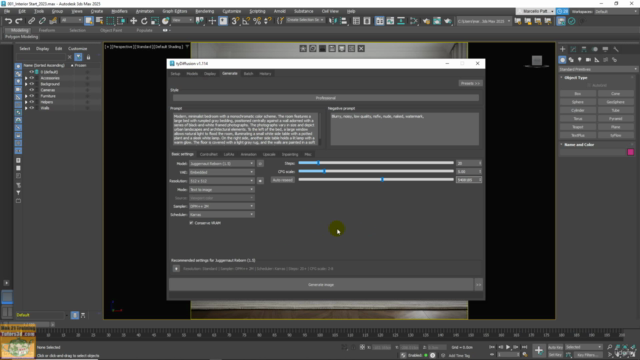Activate the Select and Rotate tool

pyautogui.click(x=144, y=21)
